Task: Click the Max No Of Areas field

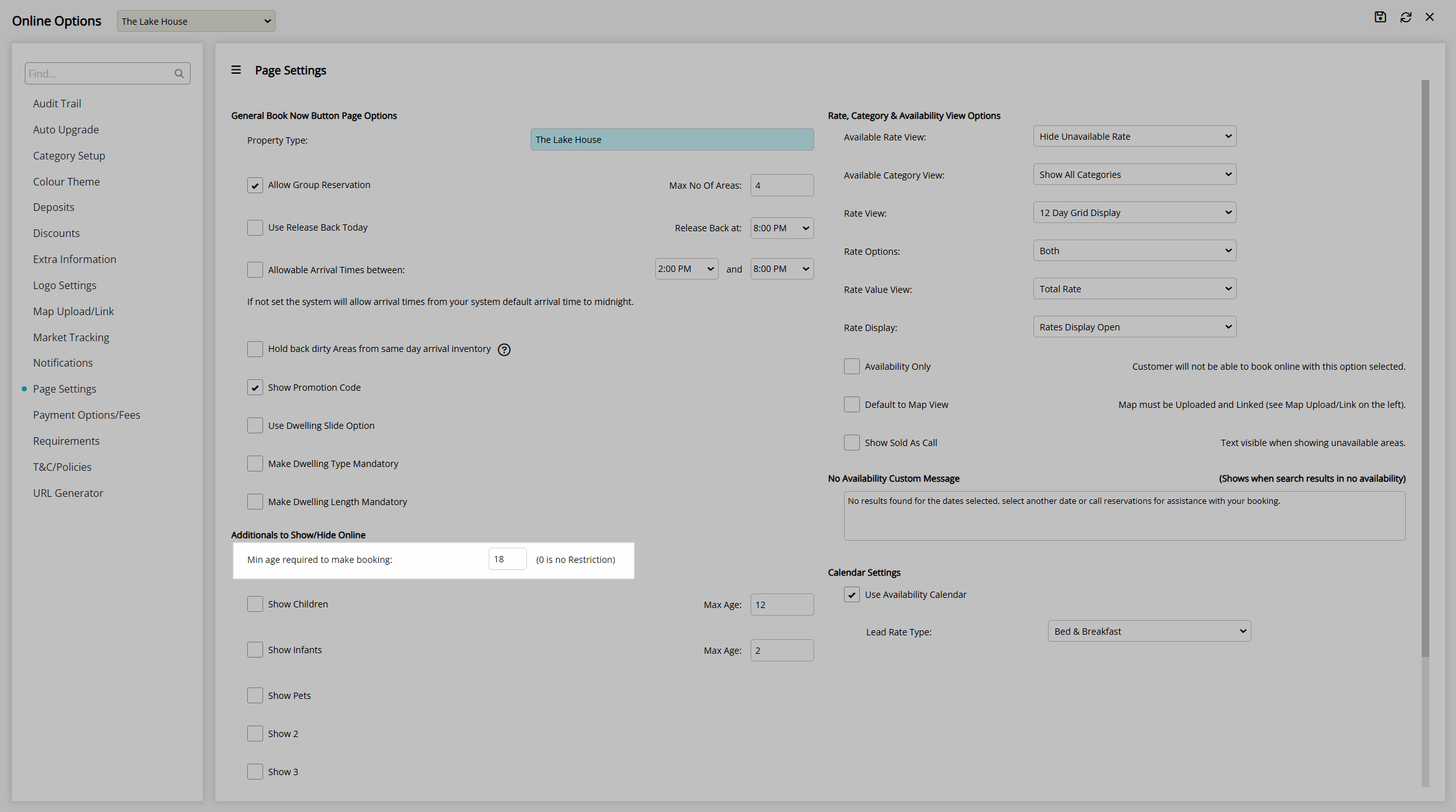Action: point(782,186)
